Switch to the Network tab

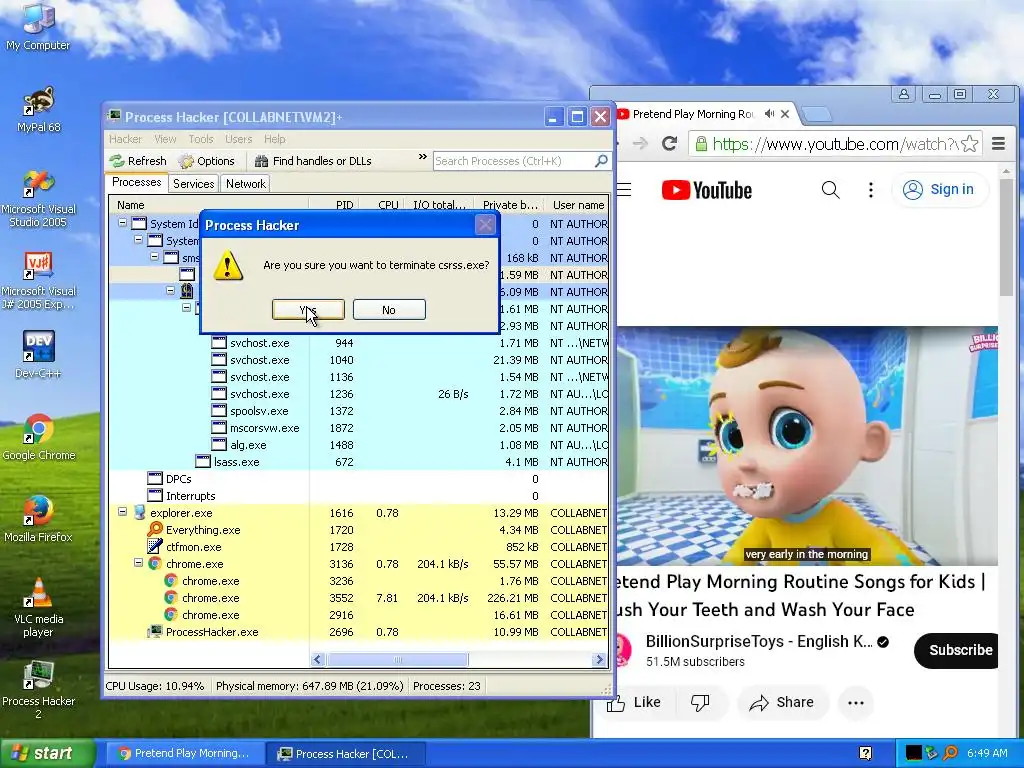[246, 184]
